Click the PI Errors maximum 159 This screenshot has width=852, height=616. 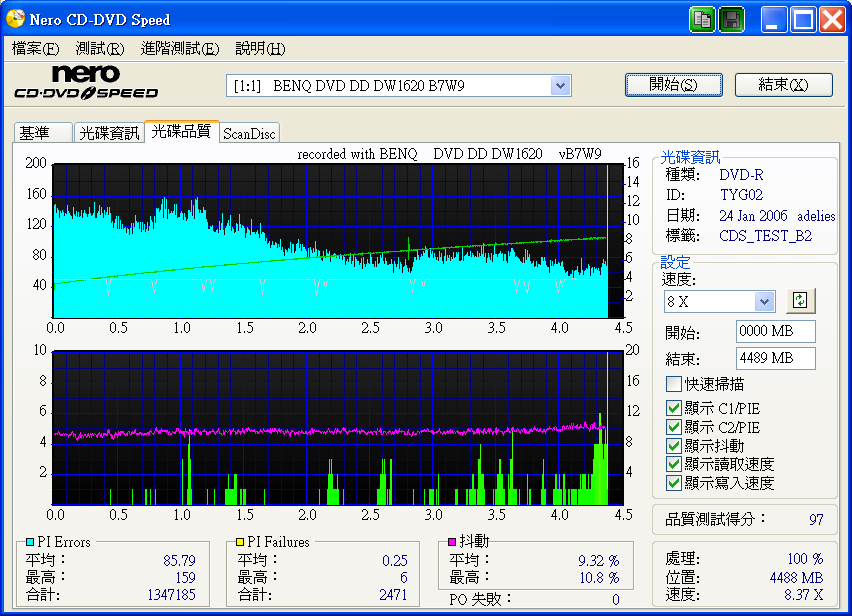tap(185, 577)
